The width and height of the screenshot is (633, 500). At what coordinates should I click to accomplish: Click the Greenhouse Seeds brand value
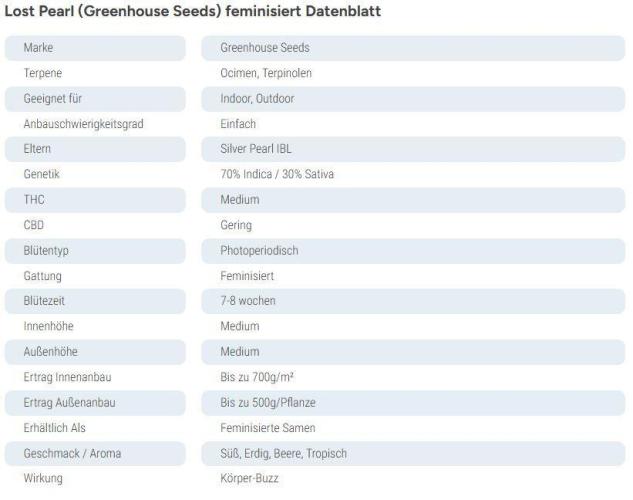pos(265,48)
